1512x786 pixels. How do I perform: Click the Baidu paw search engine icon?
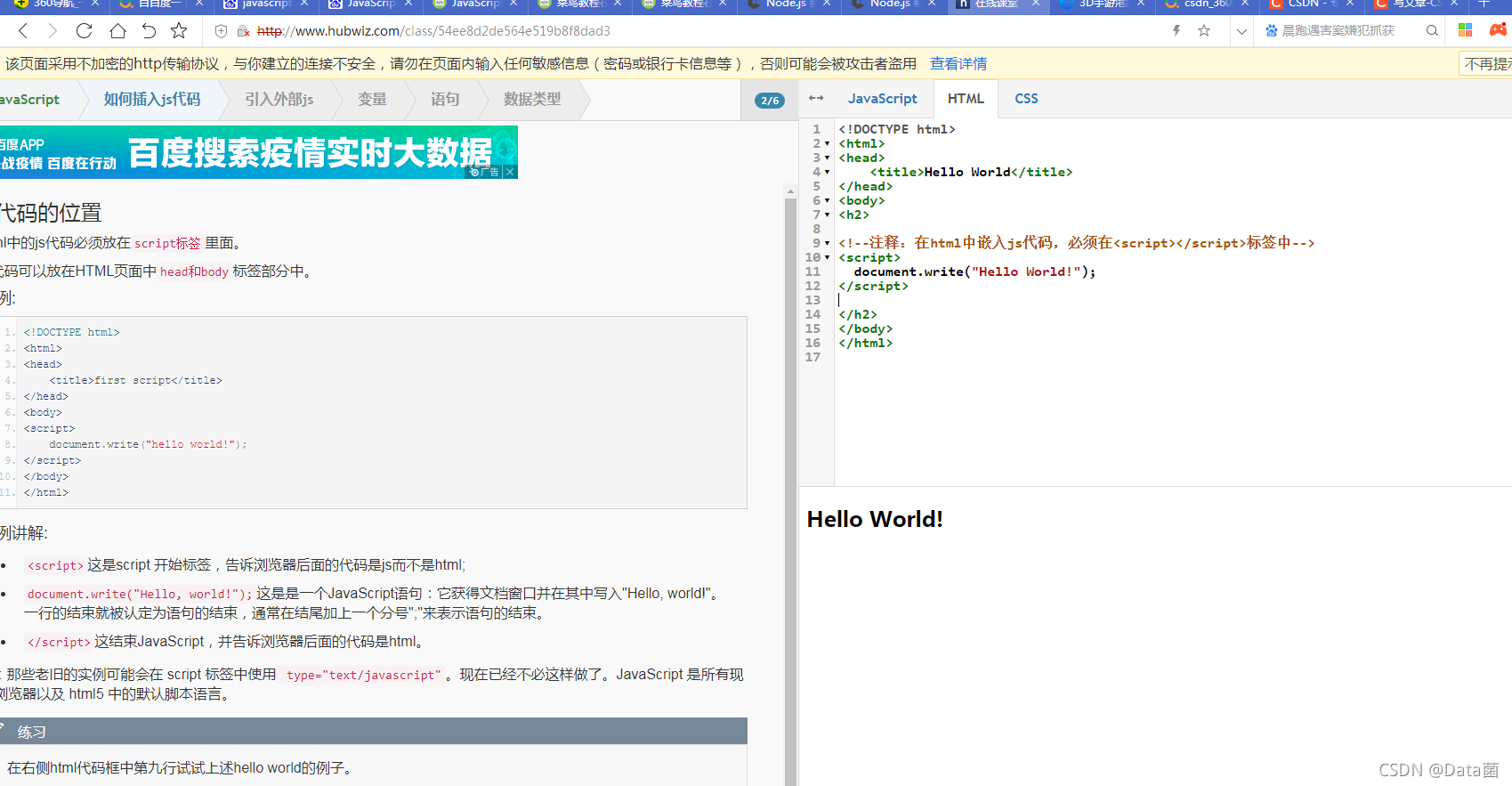pos(1271,31)
